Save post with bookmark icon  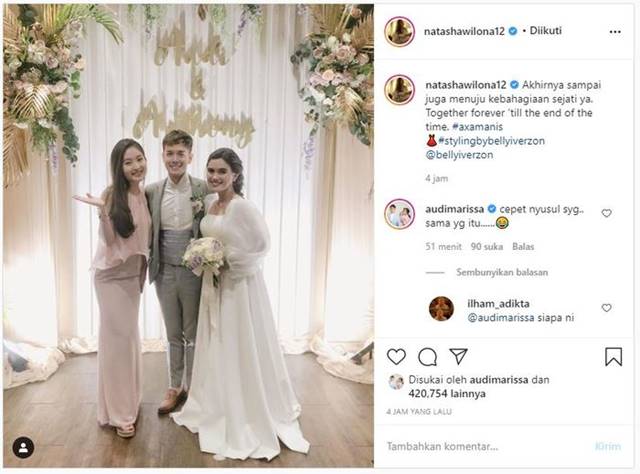coord(613,357)
